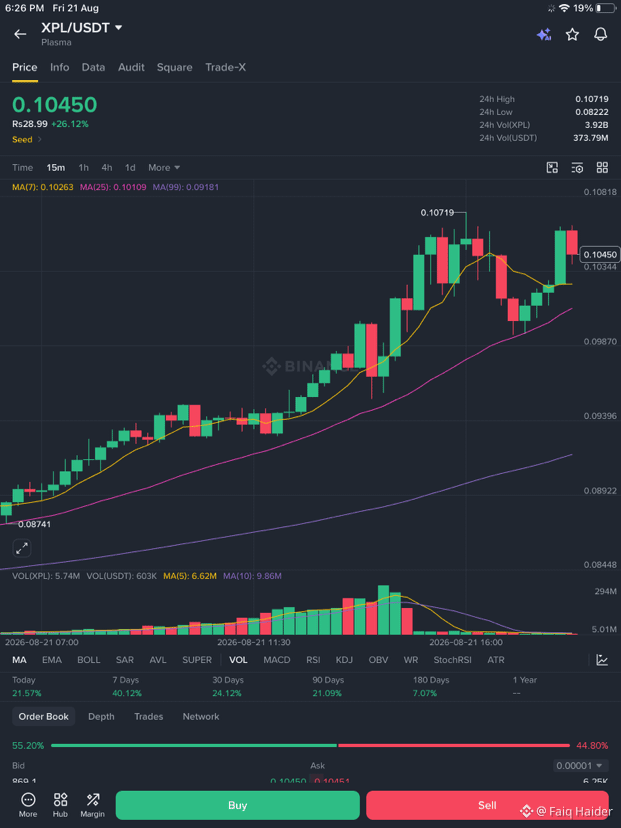The width and height of the screenshot is (621, 828).
Task: Toggle the StochRSI sub-indicator
Action: (x=453, y=660)
